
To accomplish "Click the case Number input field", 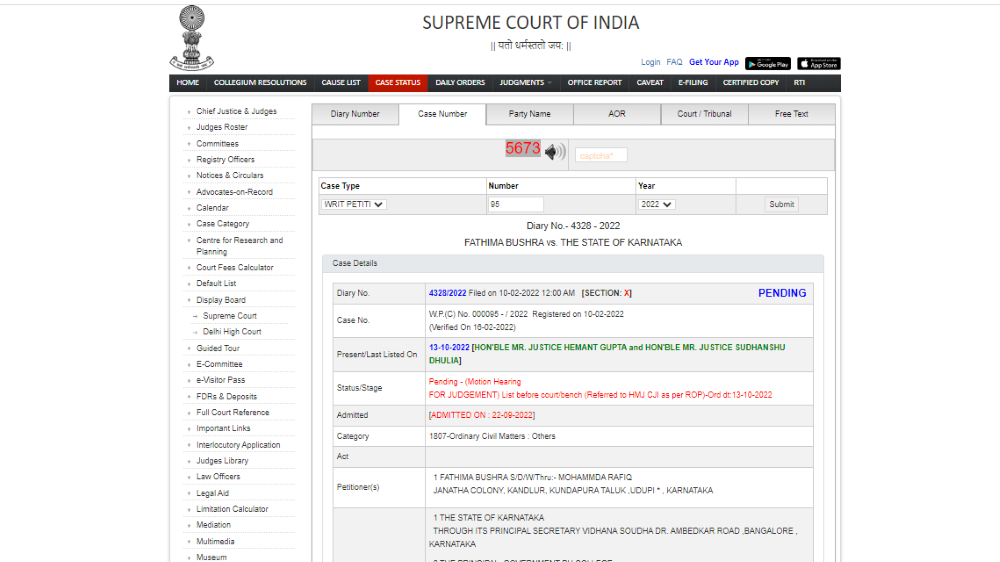I will pos(515,204).
